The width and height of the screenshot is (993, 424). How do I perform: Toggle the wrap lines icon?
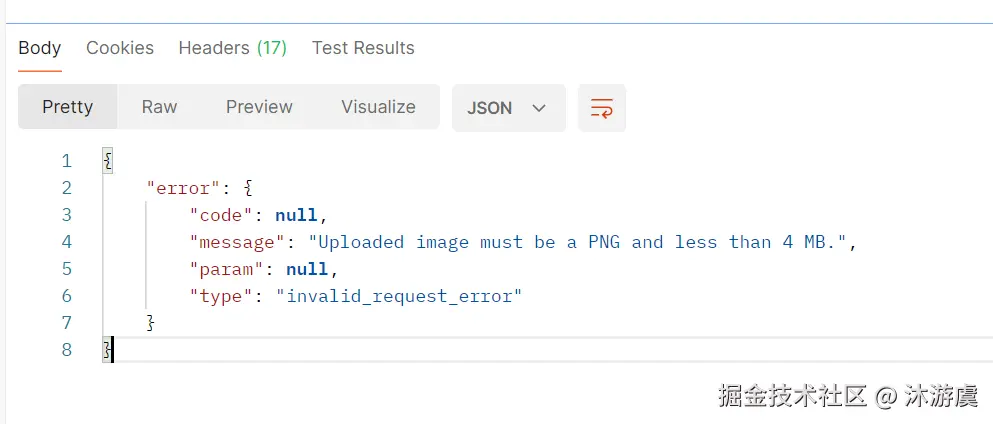602,108
